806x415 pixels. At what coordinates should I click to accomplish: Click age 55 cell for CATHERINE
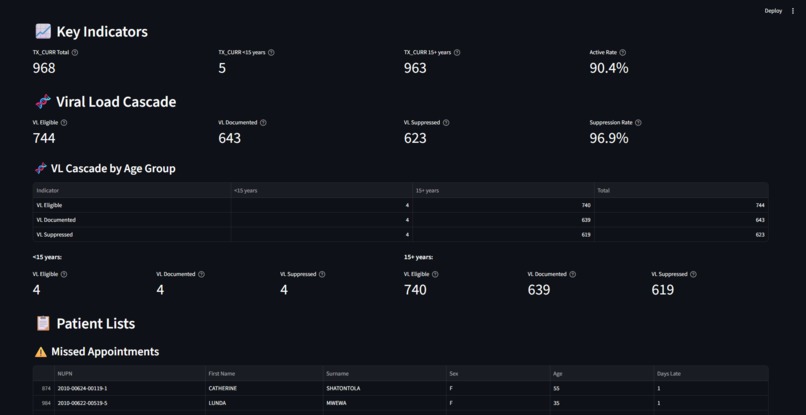[x=602, y=388]
